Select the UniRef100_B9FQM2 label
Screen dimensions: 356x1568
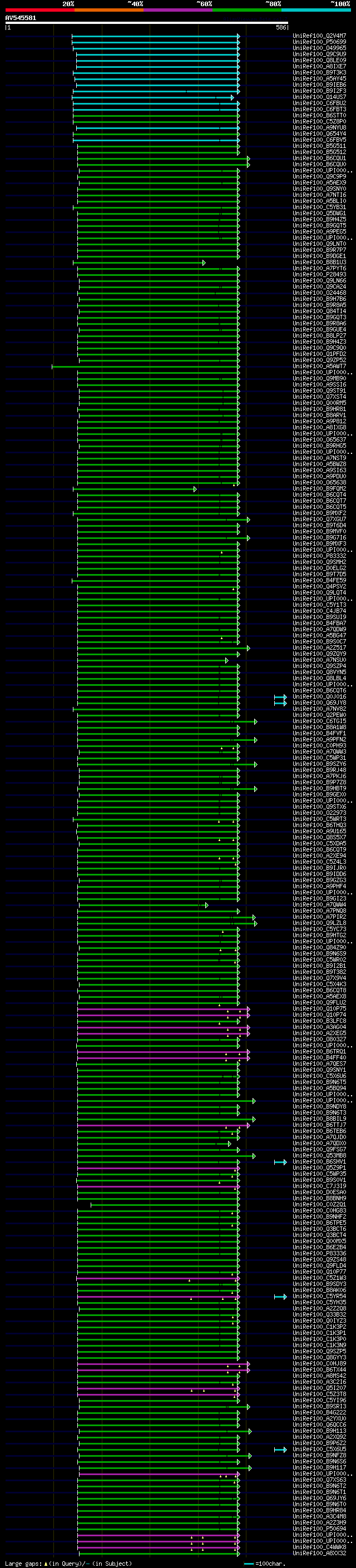click(319, 489)
